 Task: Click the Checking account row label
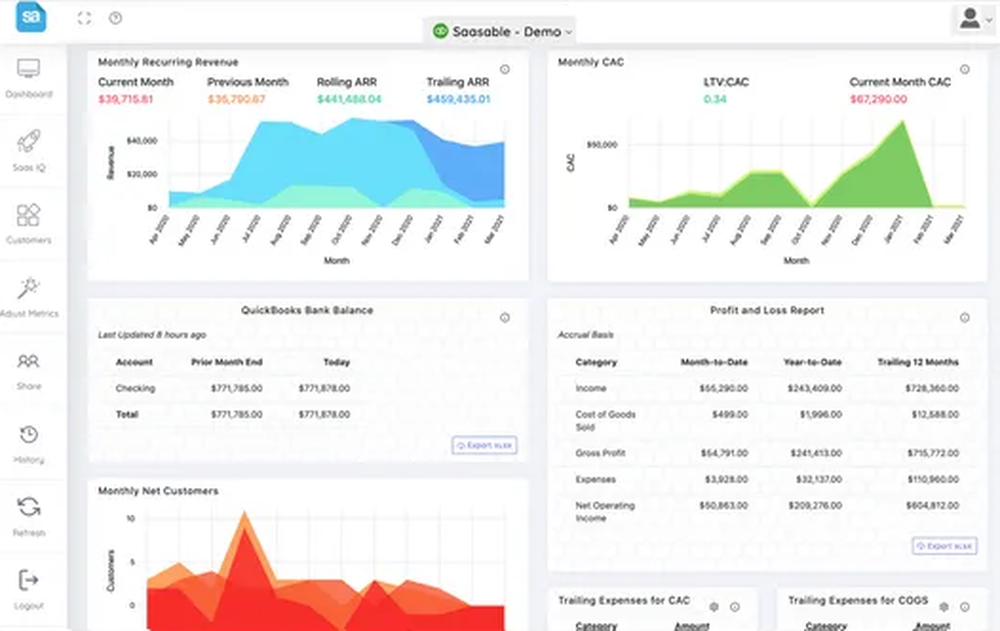(x=135, y=388)
